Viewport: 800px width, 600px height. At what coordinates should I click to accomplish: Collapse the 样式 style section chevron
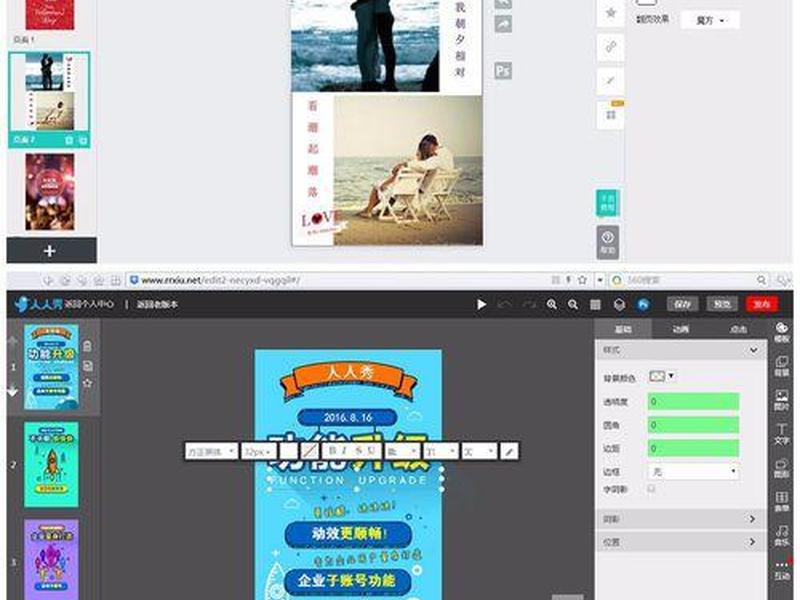[x=753, y=350]
